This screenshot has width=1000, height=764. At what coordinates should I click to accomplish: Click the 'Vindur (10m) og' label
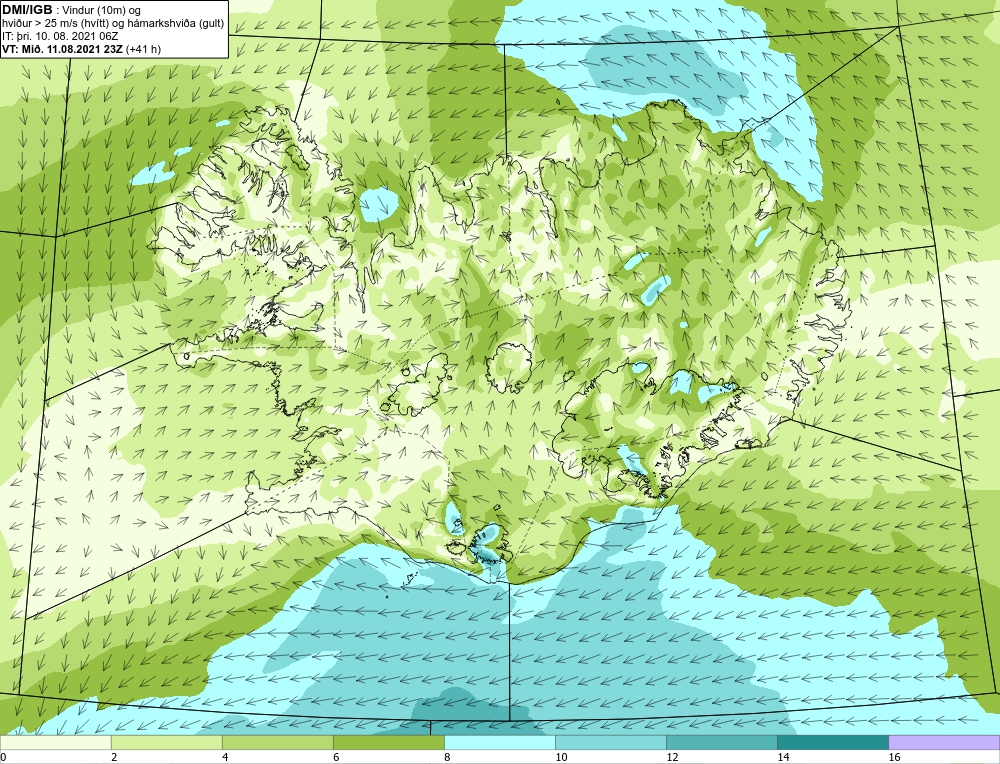pyautogui.click(x=102, y=10)
